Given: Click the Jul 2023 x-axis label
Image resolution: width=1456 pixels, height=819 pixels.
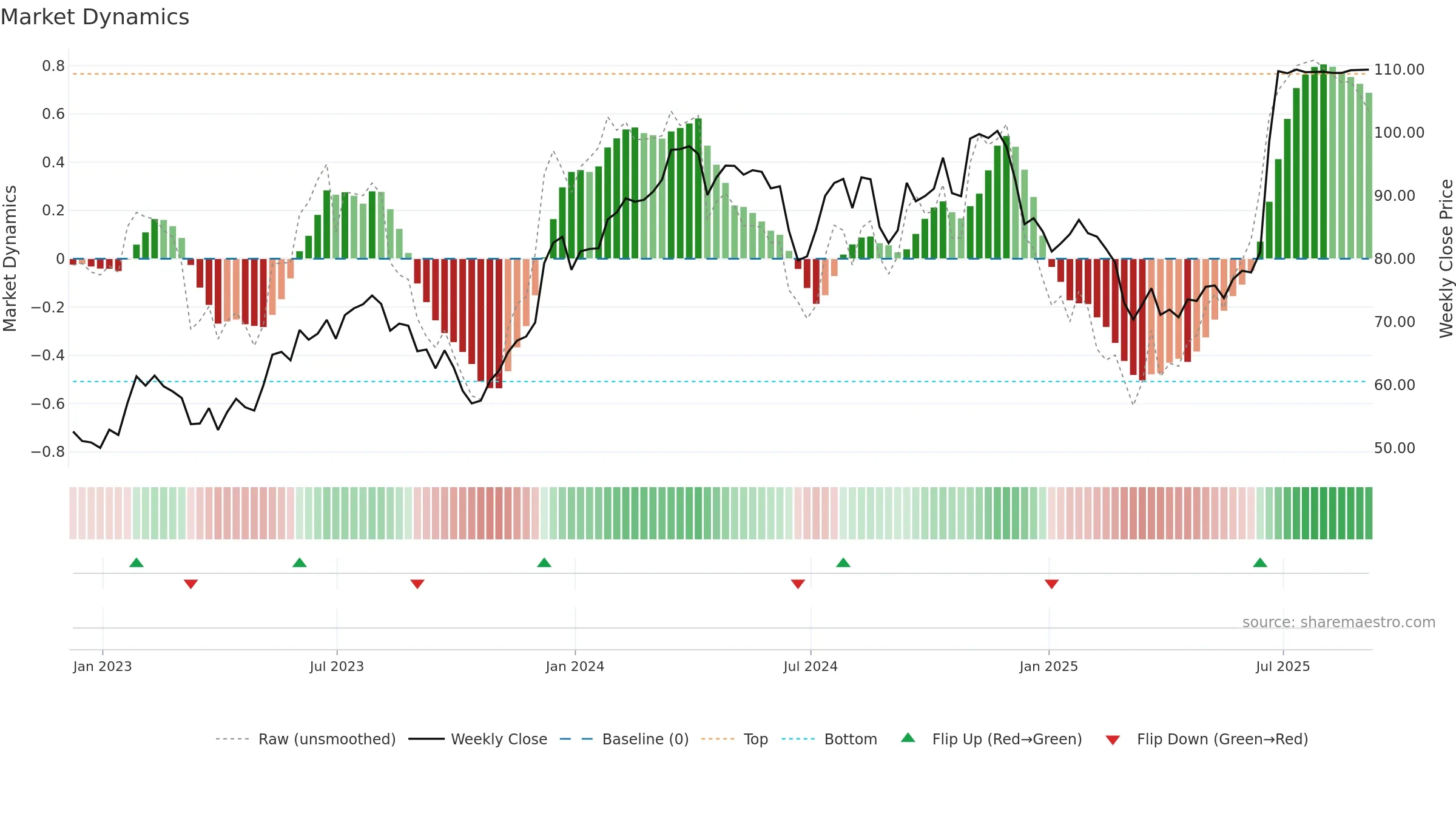Looking at the screenshot, I should pos(337,666).
